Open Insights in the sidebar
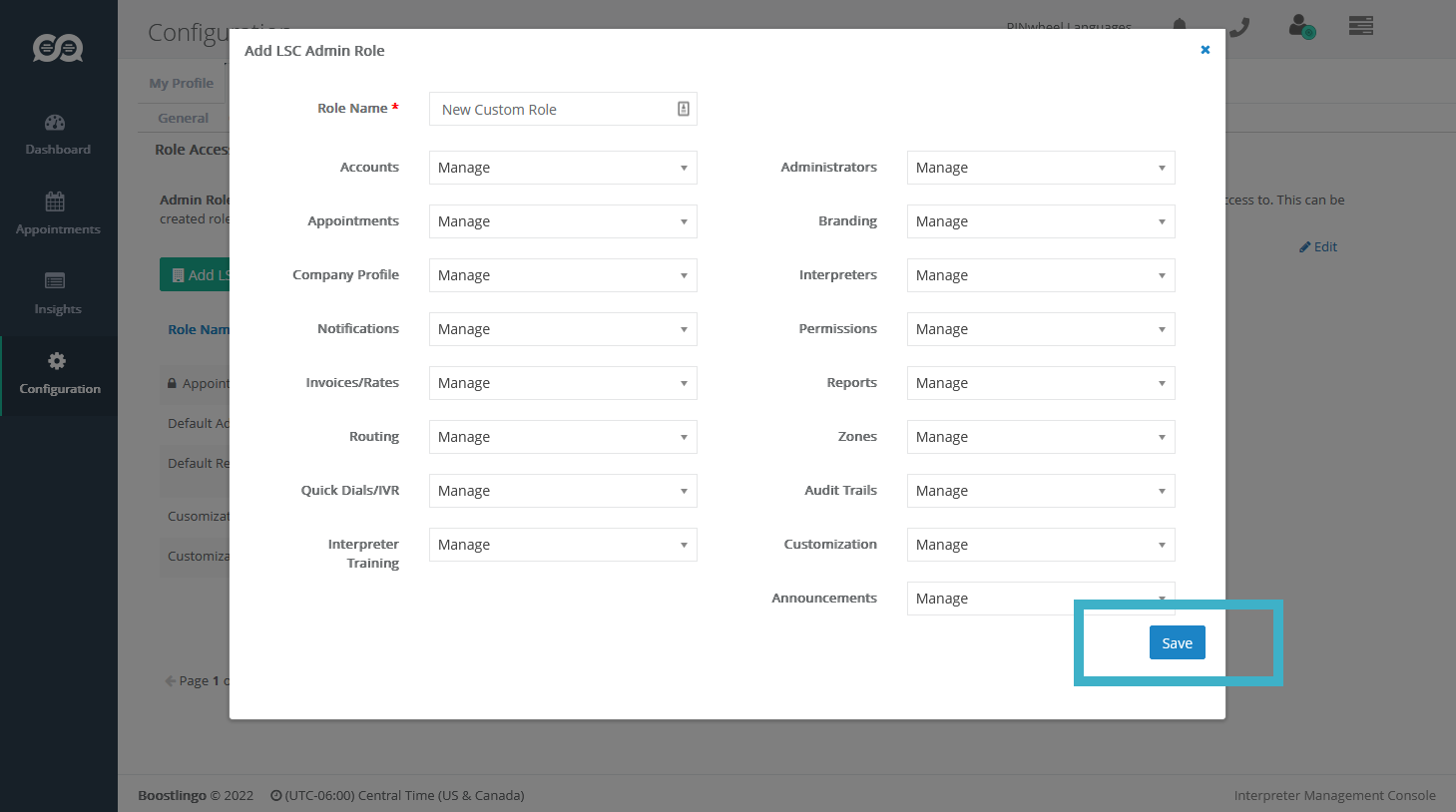 57,293
